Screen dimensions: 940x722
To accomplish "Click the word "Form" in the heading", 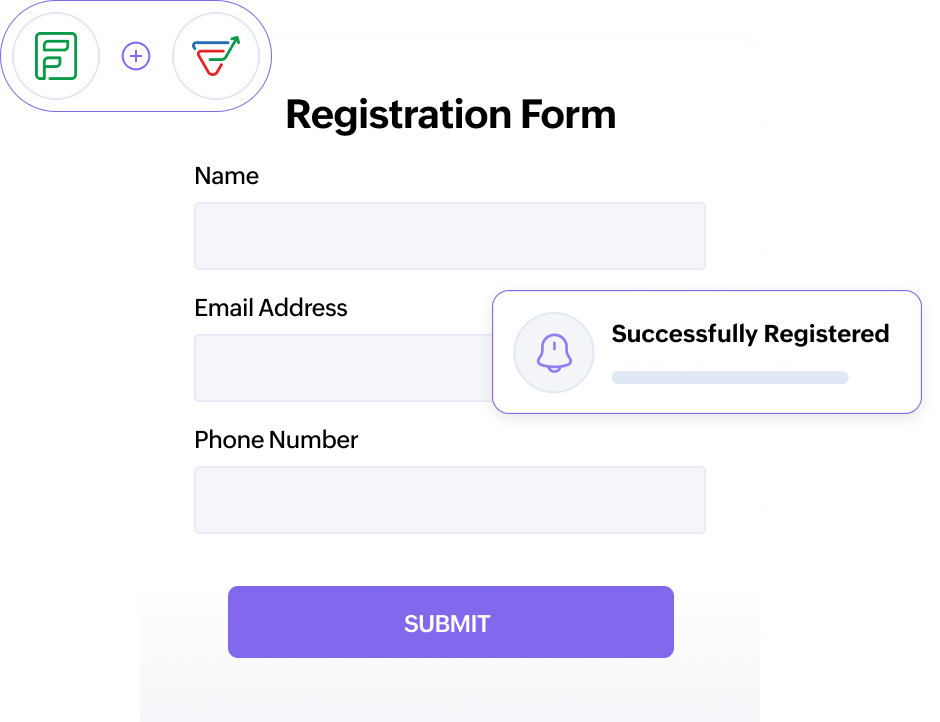I will click(567, 115).
